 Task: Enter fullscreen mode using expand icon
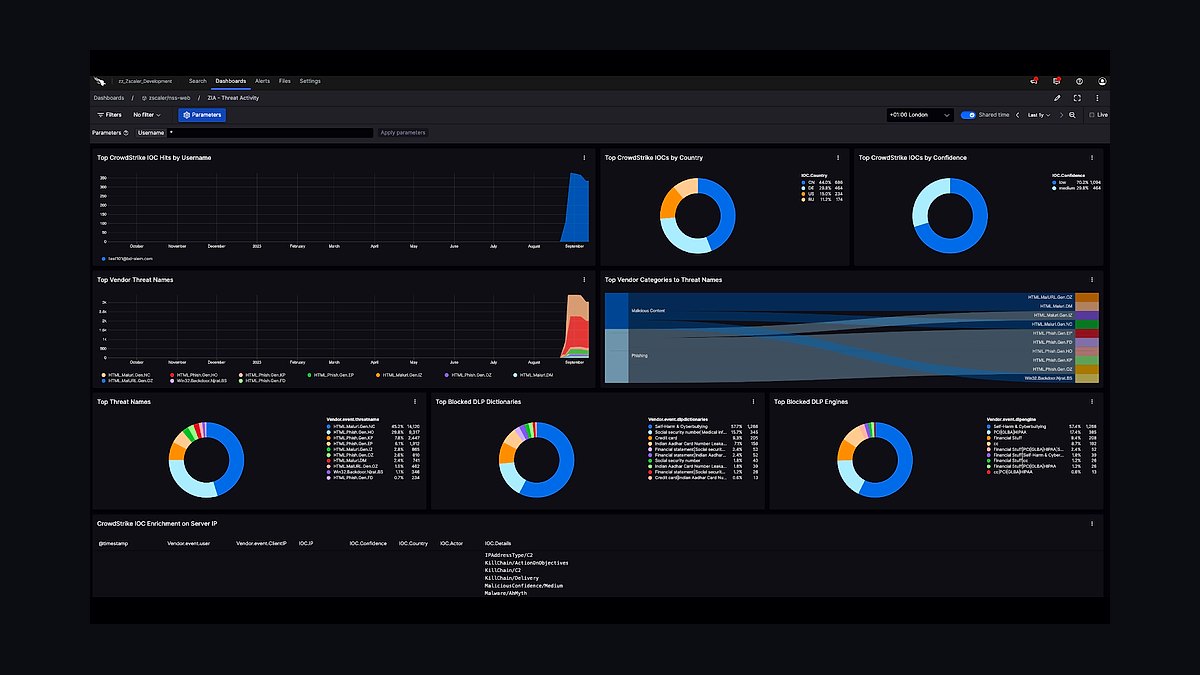tap(1077, 98)
